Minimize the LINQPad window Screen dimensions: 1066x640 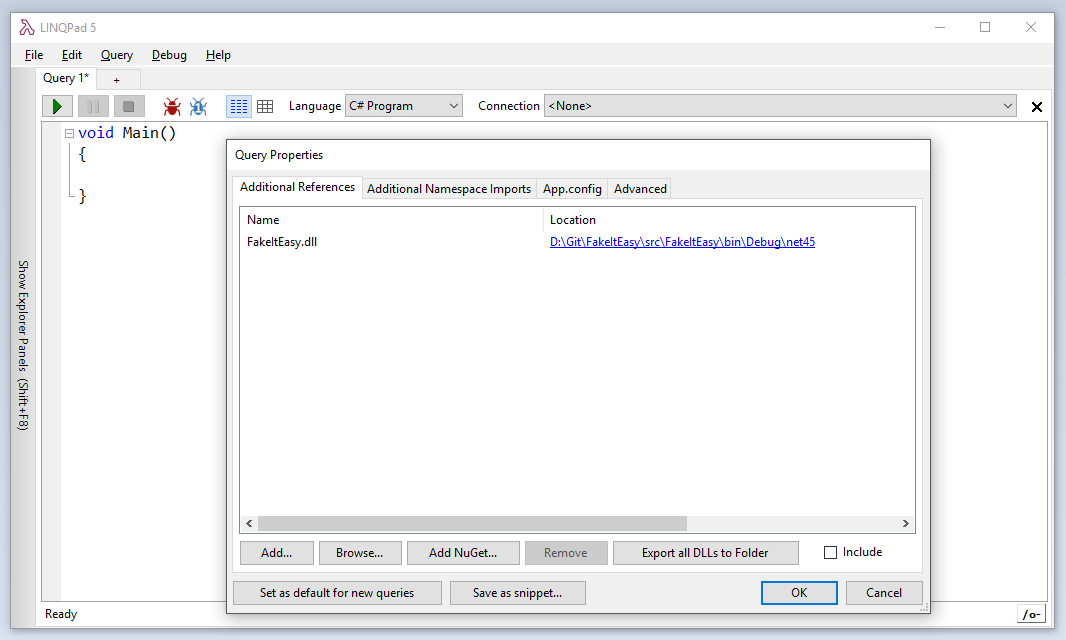(x=940, y=27)
